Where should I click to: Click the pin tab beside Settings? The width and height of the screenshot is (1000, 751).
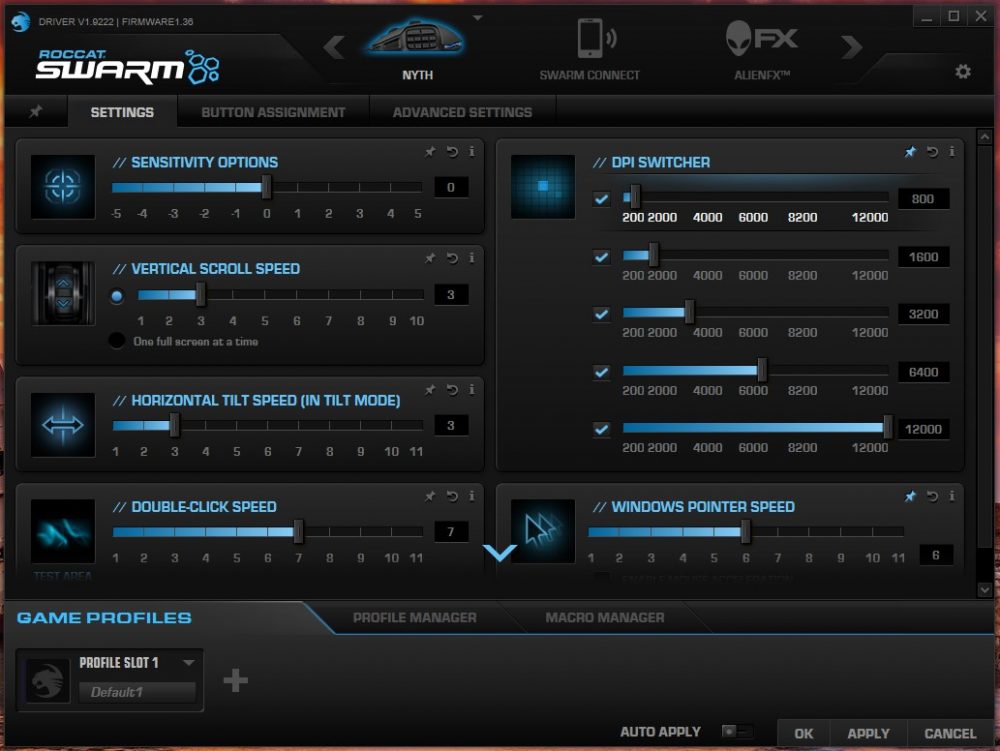35,112
